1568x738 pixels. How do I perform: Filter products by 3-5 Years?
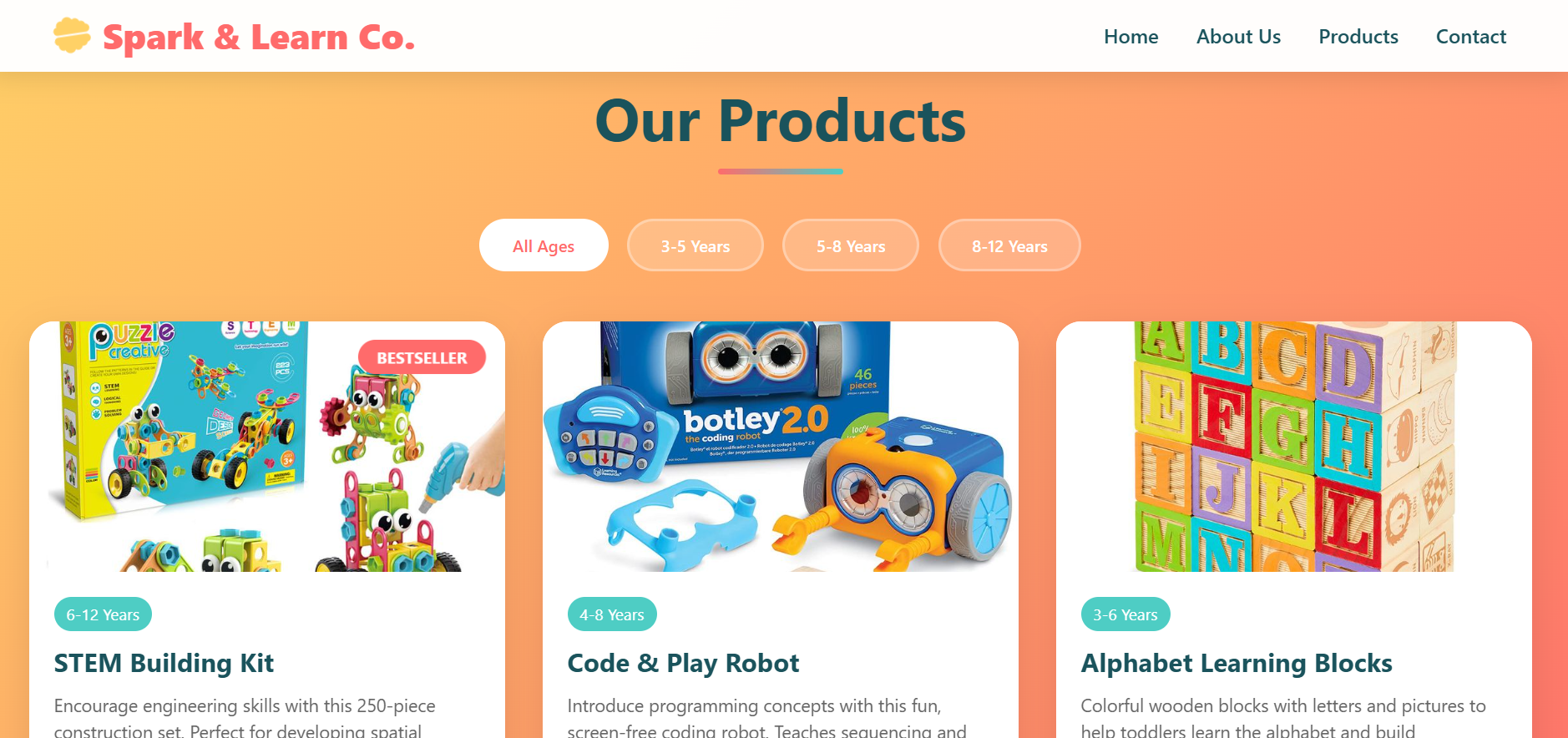coord(695,245)
